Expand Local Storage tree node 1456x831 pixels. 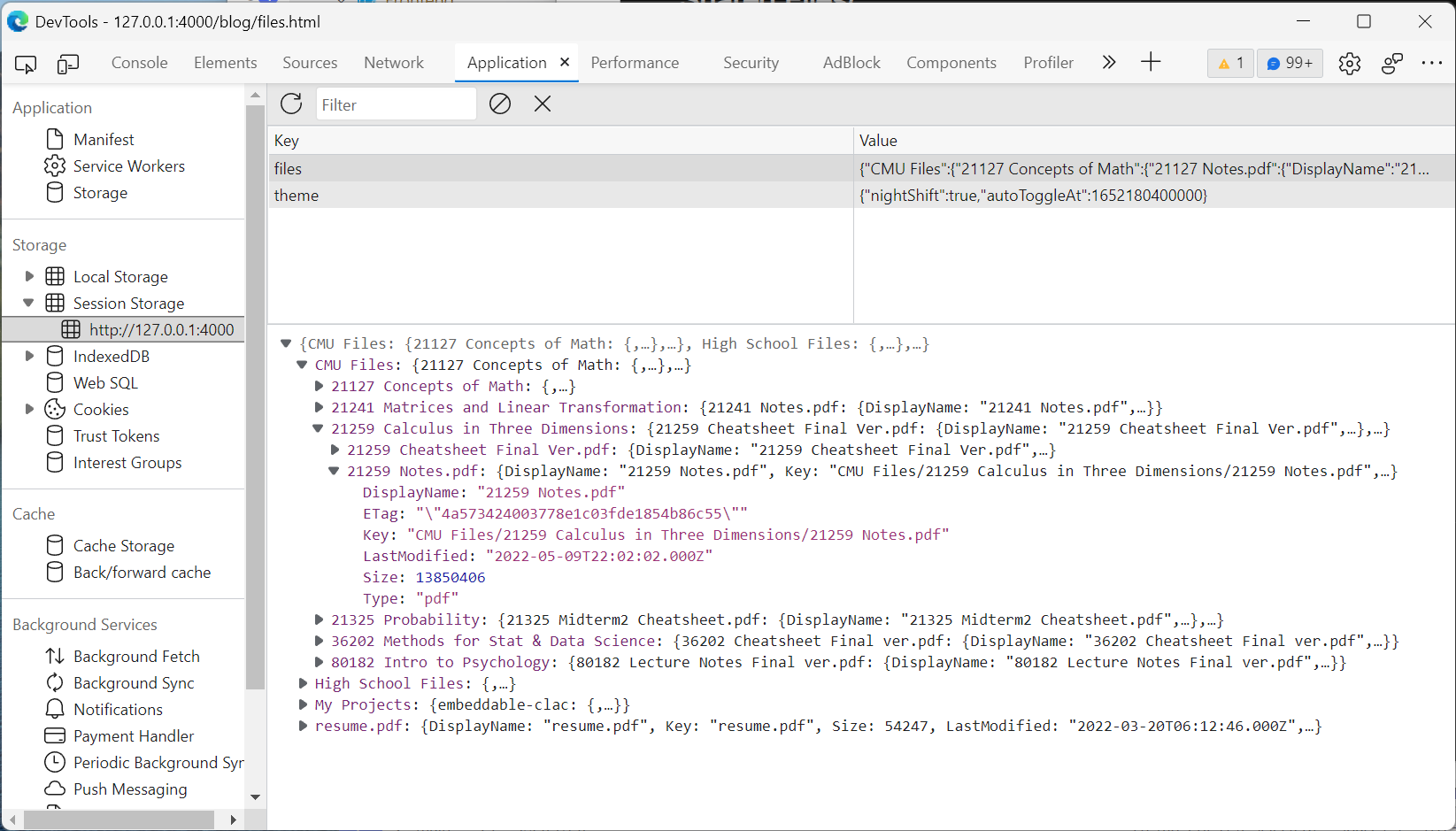coord(29,276)
